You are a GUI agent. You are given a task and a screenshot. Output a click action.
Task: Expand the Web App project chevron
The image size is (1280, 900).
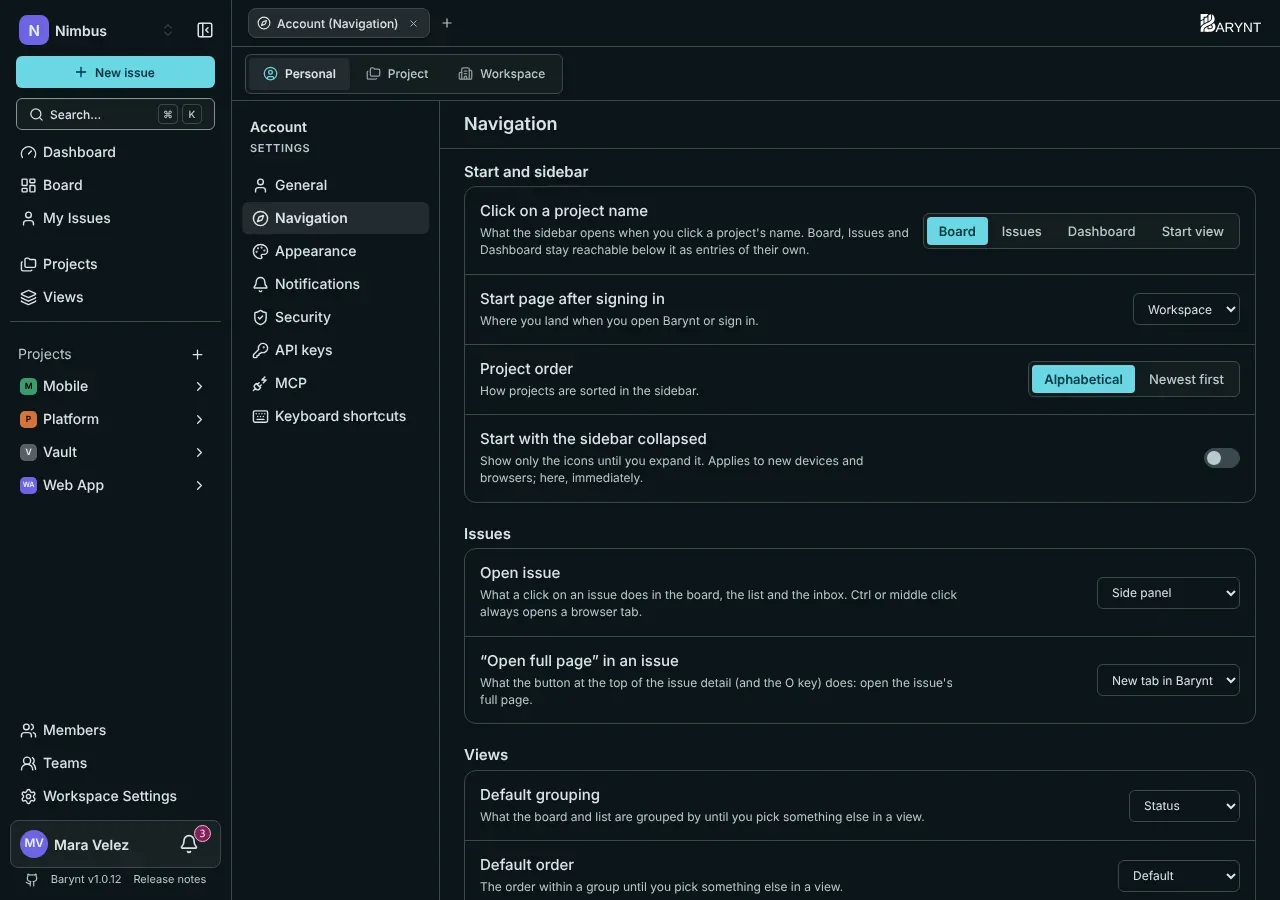pyautogui.click(x=199, y=485)
